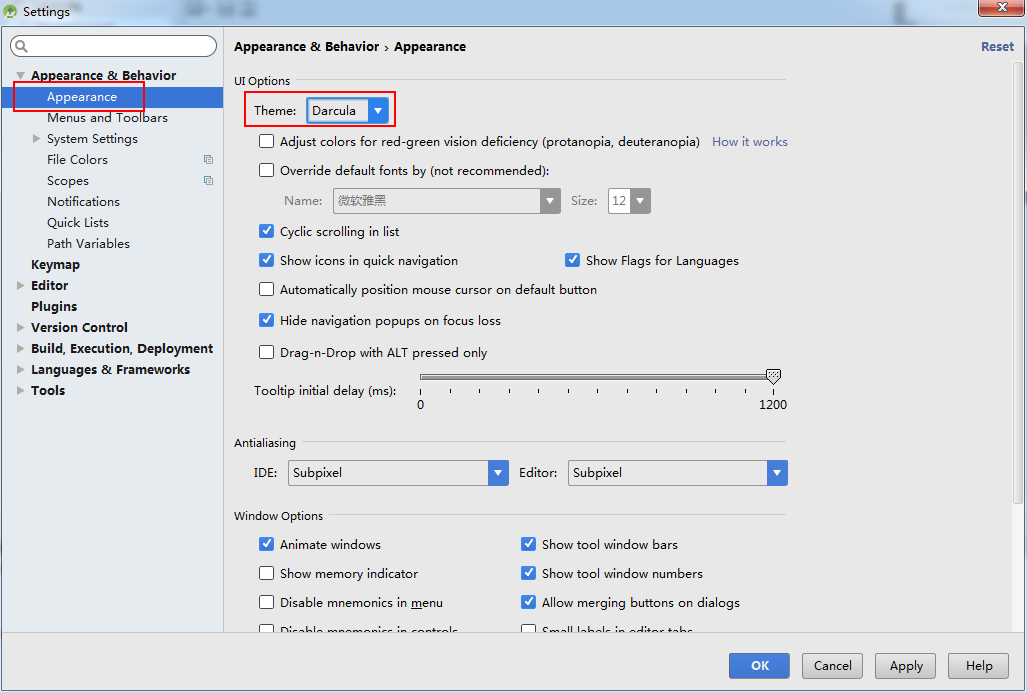The image size is (1027, 693).
Task: Click the vertical scrollbar of settings panel
Action: (1018, 283)
